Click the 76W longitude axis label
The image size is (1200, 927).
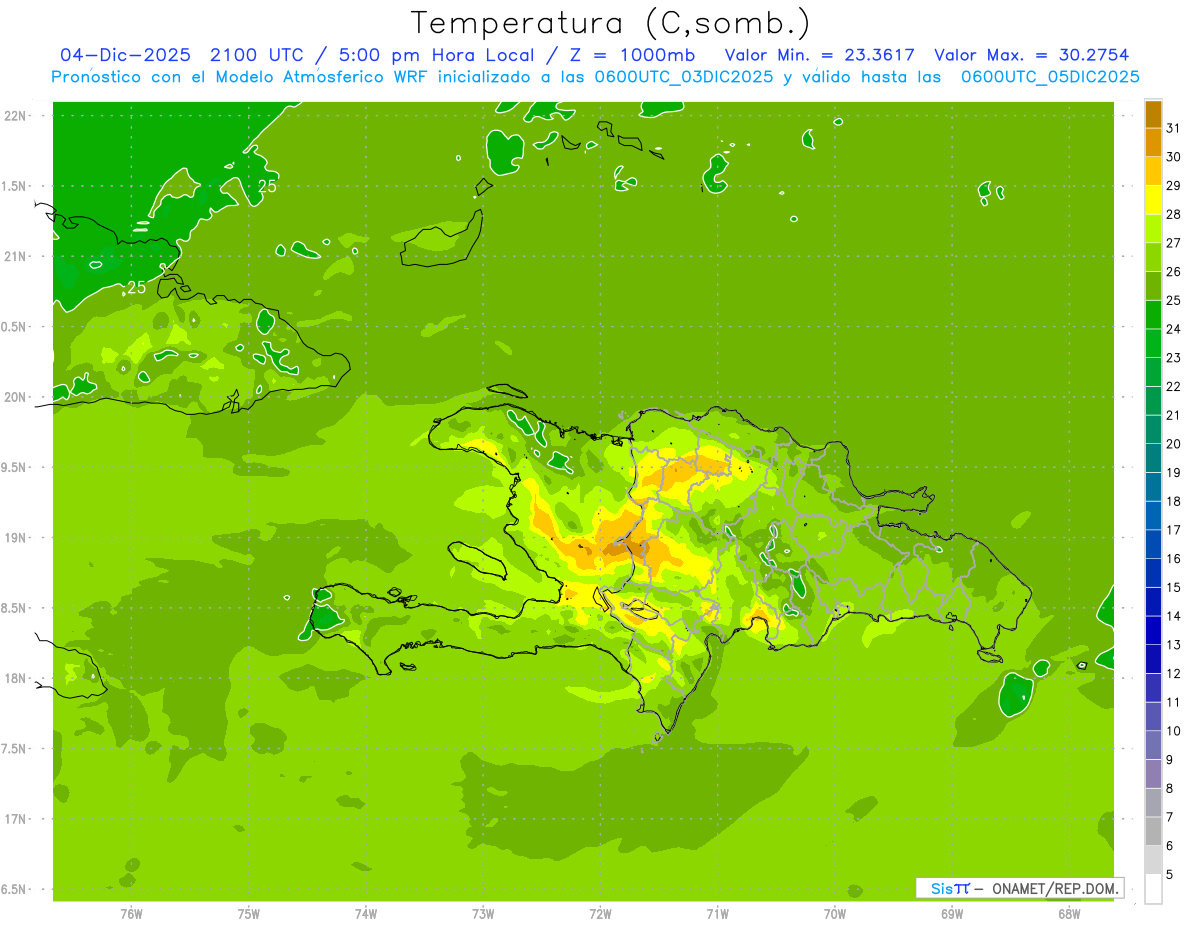[131, 913]
